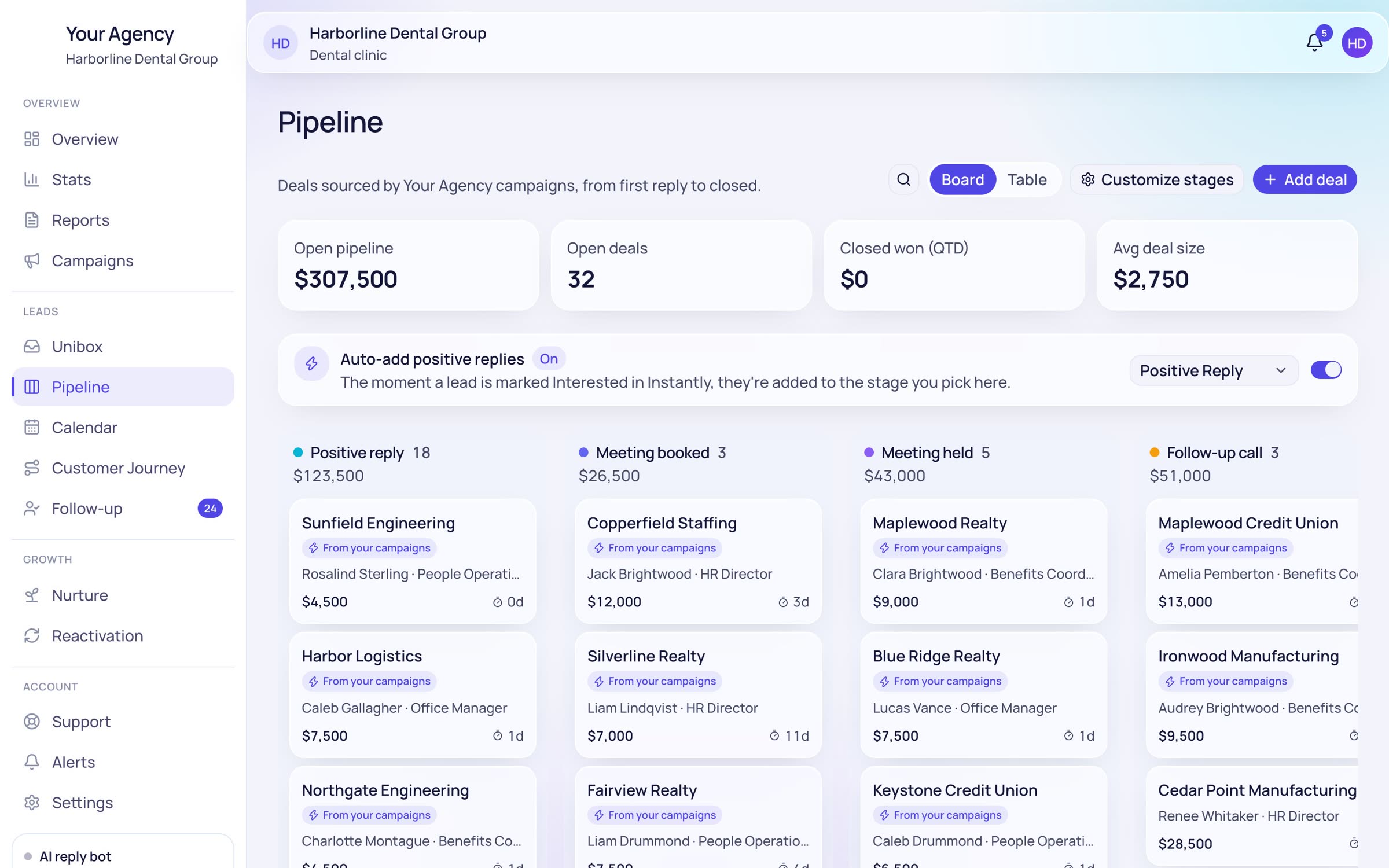Click the search magnifier icon
Screen dimensions: 1389x868
[903, 179]
